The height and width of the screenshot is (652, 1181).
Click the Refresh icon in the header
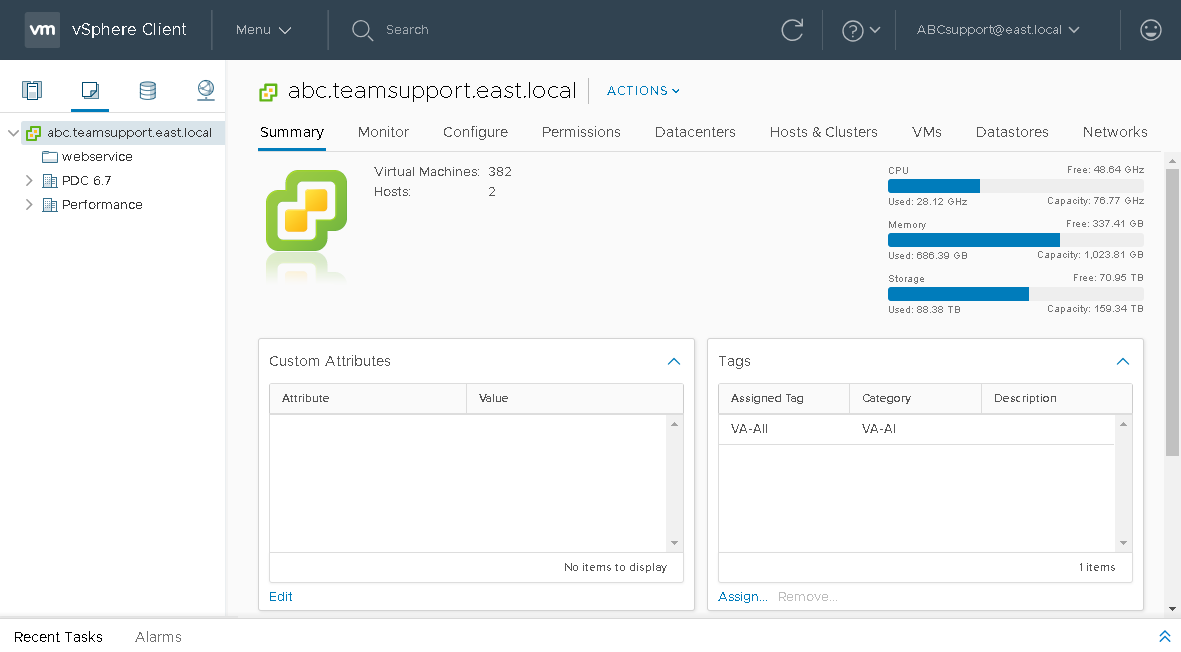792,30
